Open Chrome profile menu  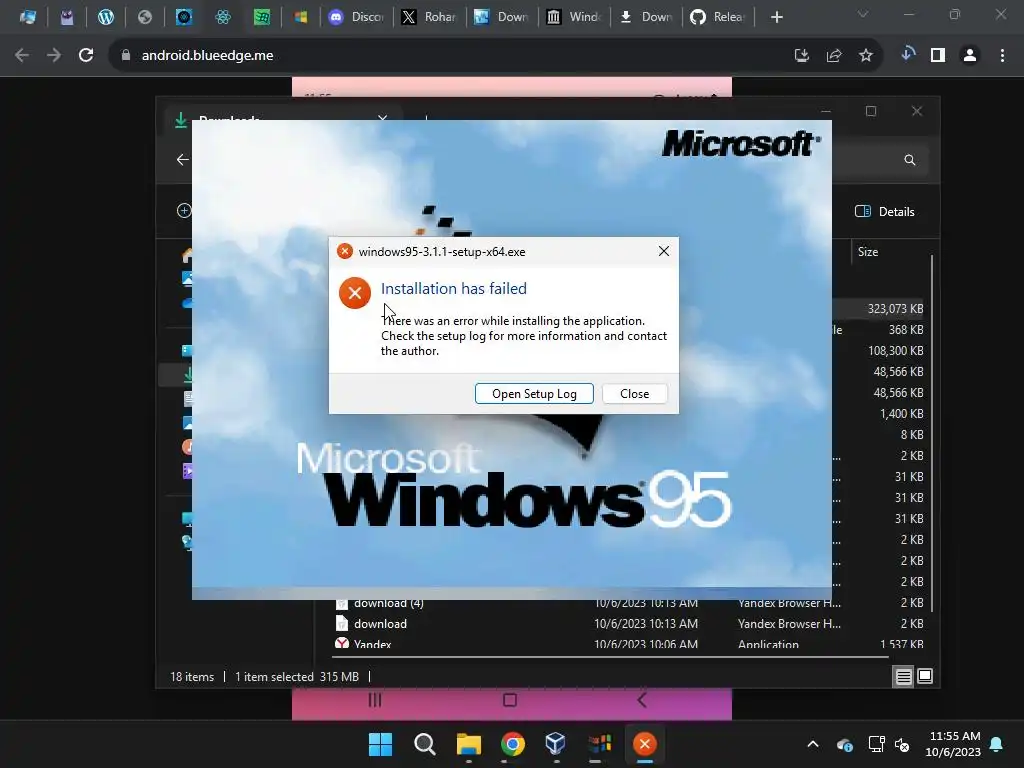(970, 56)
